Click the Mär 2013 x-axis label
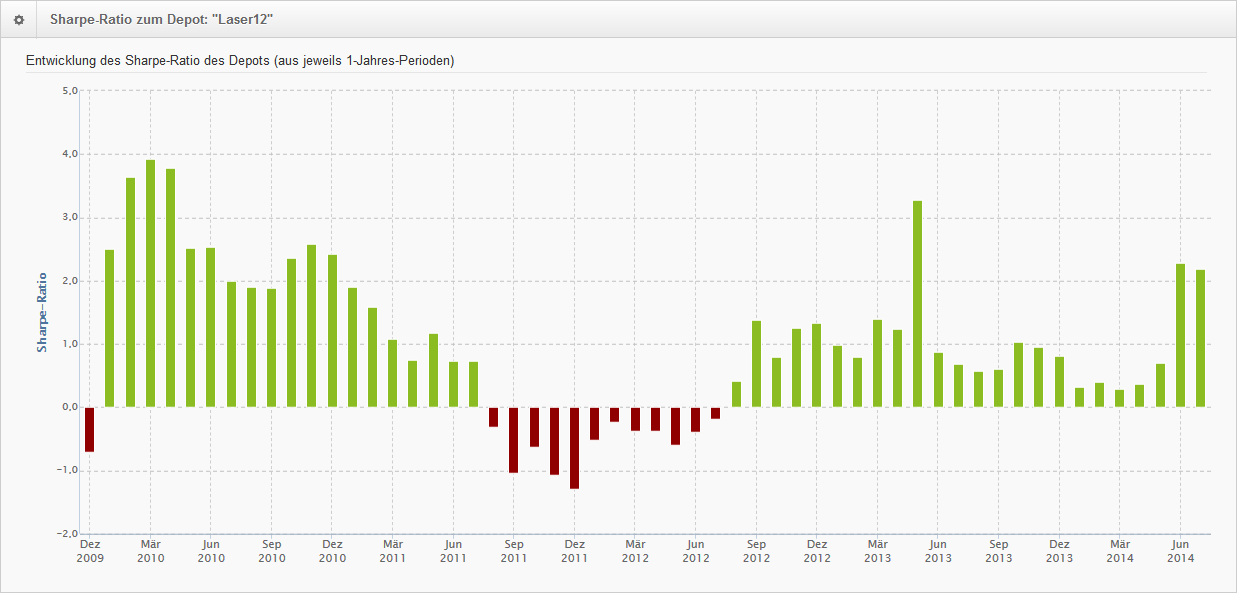Screen dimensions: 1237x593 (877, 551)
